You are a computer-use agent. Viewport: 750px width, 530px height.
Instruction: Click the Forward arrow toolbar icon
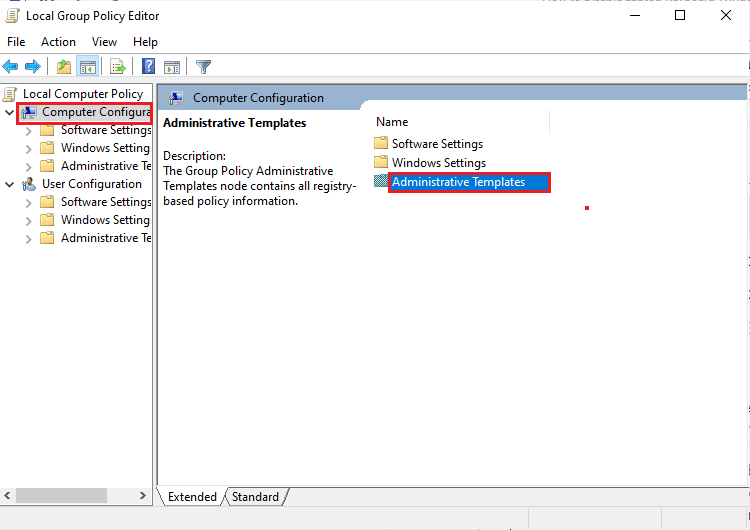(x=33, y=66)
